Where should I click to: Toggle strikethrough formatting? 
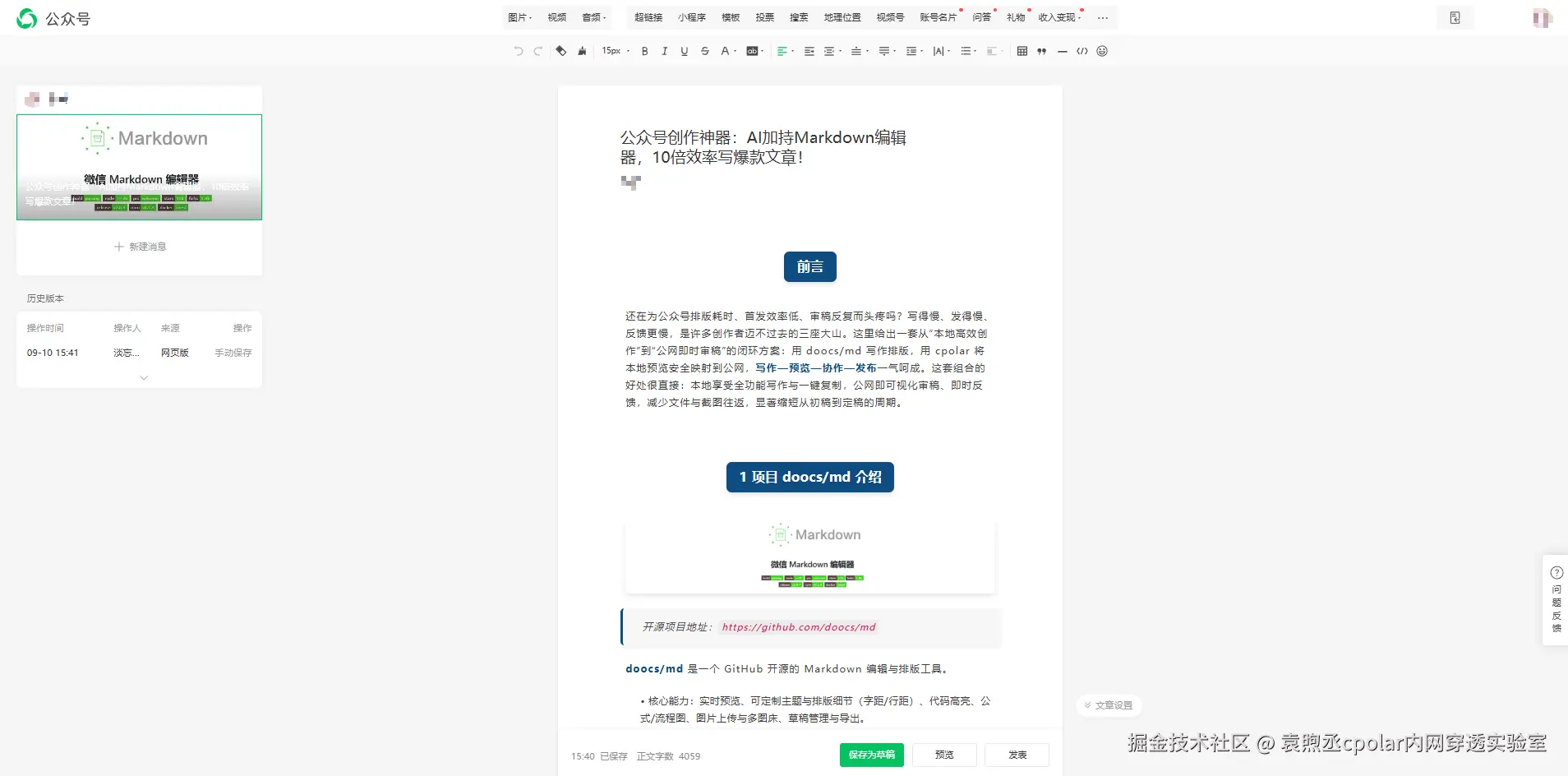tap(705, 51)
